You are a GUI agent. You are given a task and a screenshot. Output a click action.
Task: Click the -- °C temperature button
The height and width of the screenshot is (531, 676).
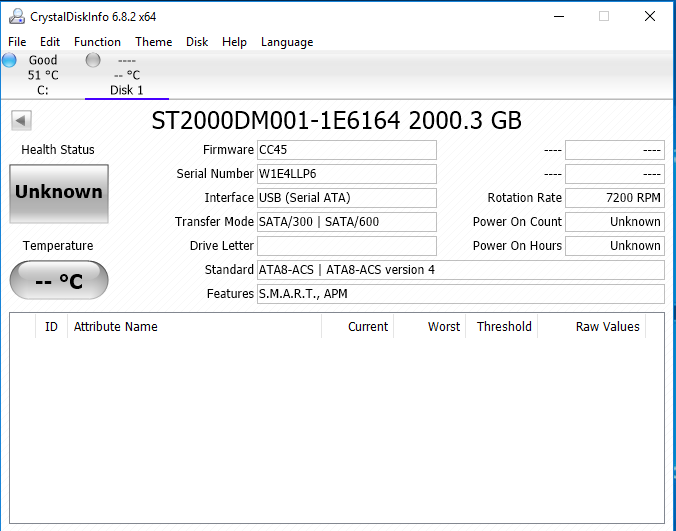click(59, 280)
